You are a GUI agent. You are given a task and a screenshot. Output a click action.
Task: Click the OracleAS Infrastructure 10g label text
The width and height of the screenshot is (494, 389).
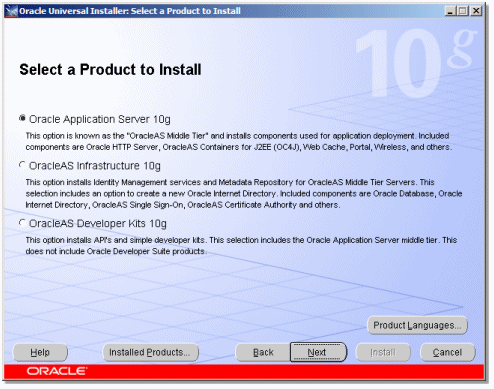coord(95,166)
